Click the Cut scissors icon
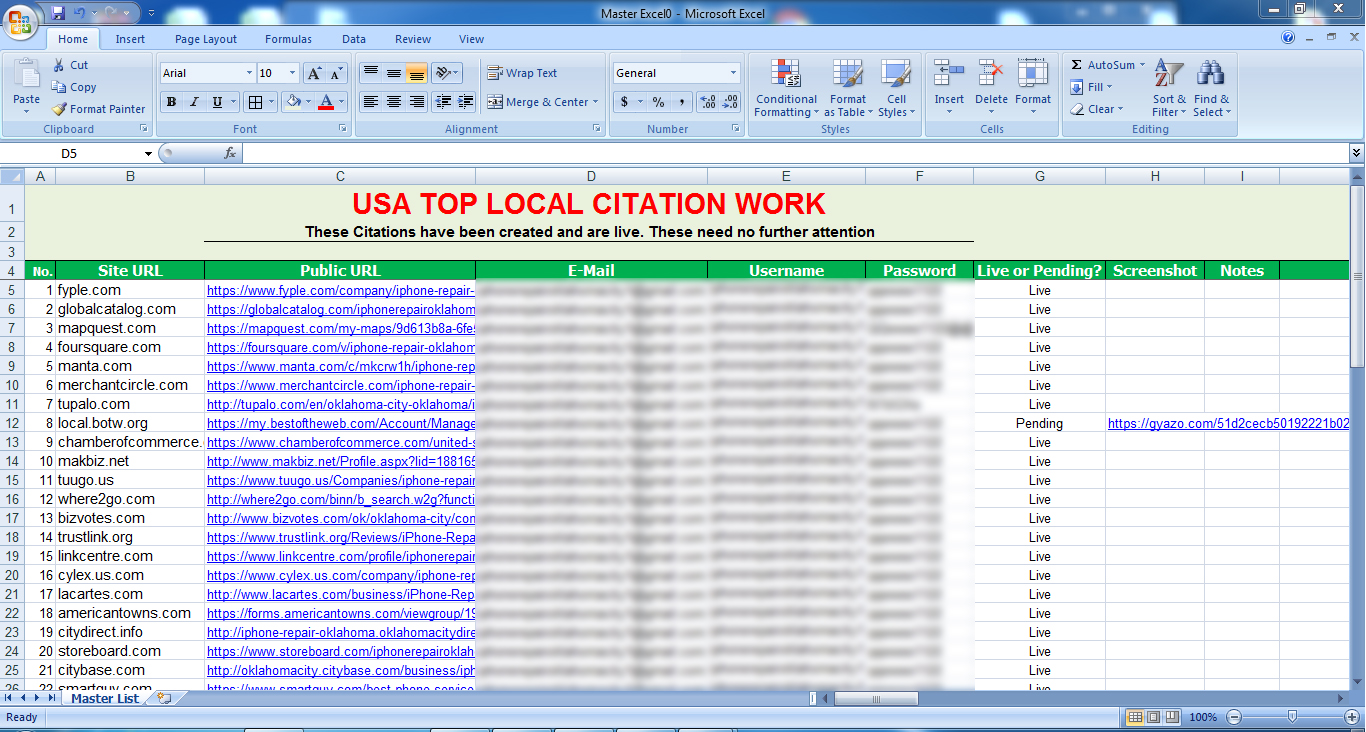 point(59,65)
